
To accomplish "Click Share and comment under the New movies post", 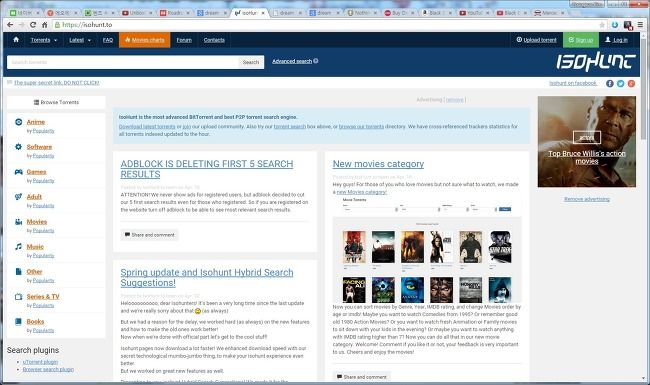I will click(361, 377).
